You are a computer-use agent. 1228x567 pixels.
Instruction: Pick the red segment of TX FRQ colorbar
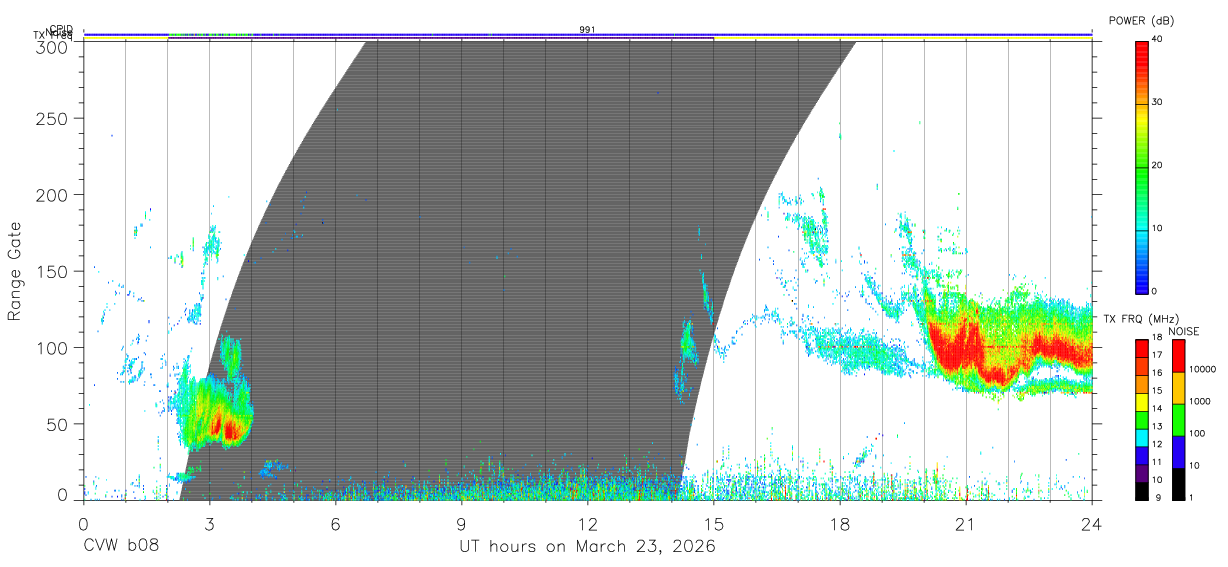(1141, 349)
